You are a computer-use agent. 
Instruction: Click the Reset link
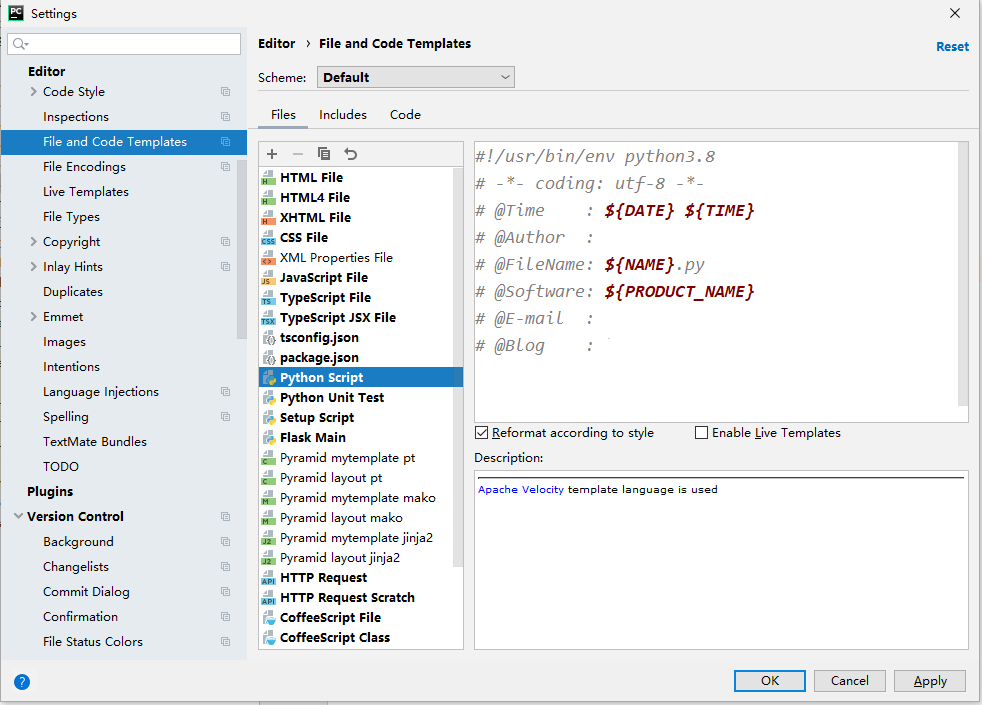click(952, 47)
